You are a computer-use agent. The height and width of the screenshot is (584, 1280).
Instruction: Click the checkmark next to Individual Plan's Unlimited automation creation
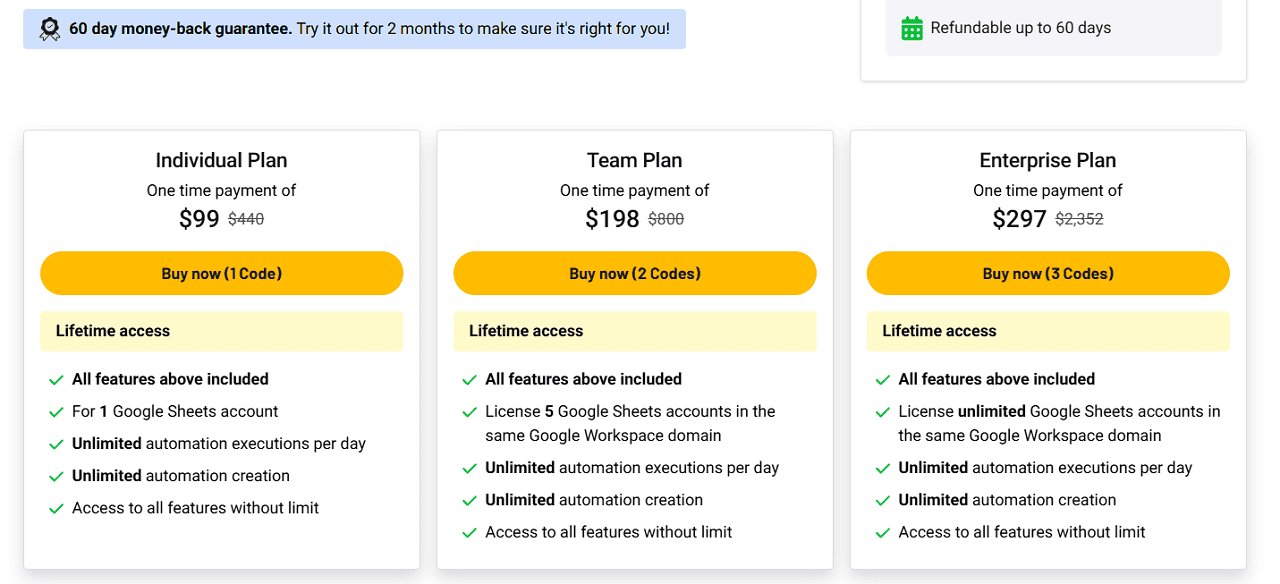pyautogui.click(x=56, y=476)
